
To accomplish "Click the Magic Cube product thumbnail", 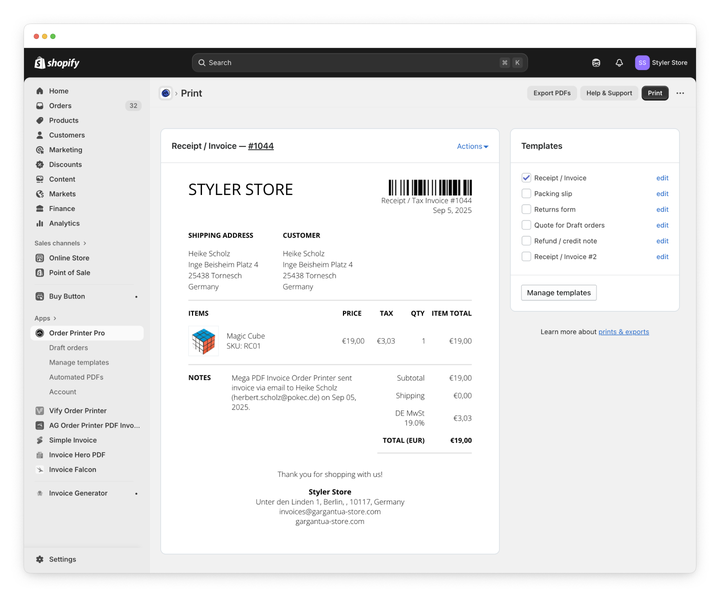I will click(203, 341).
